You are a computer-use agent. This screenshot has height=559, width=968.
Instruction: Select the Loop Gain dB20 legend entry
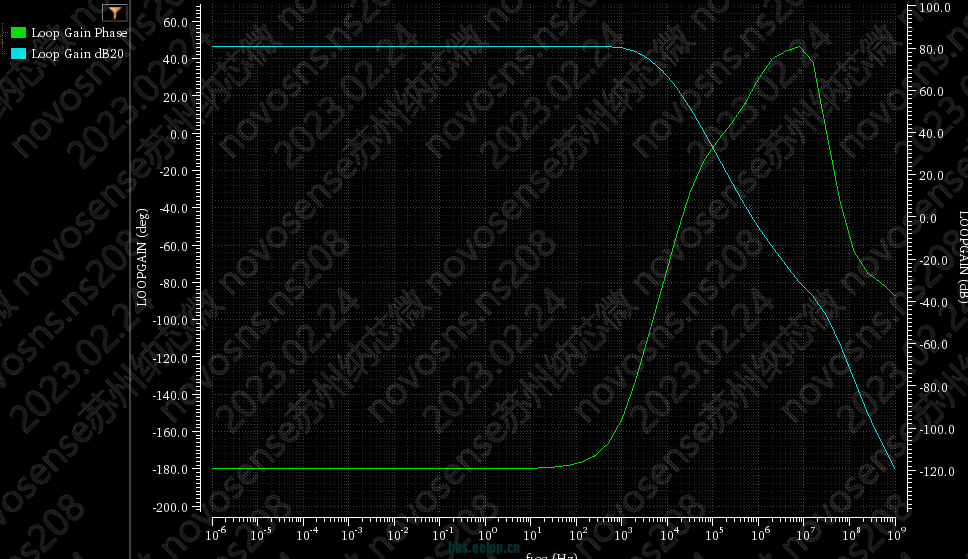tap(77, 54)
